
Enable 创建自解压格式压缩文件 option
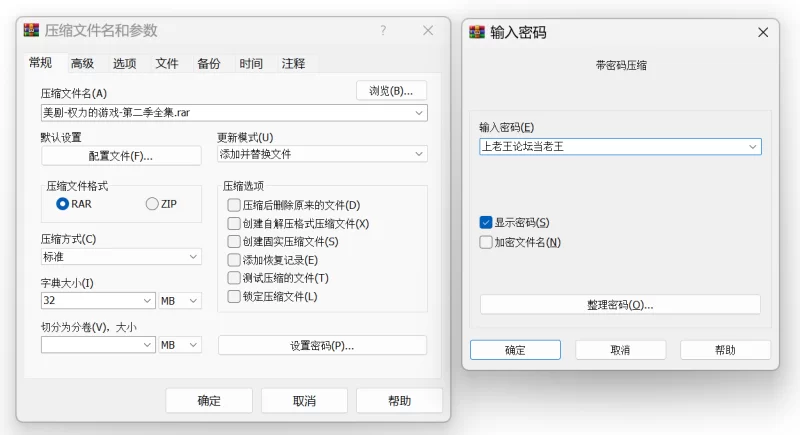click(234, 224)
